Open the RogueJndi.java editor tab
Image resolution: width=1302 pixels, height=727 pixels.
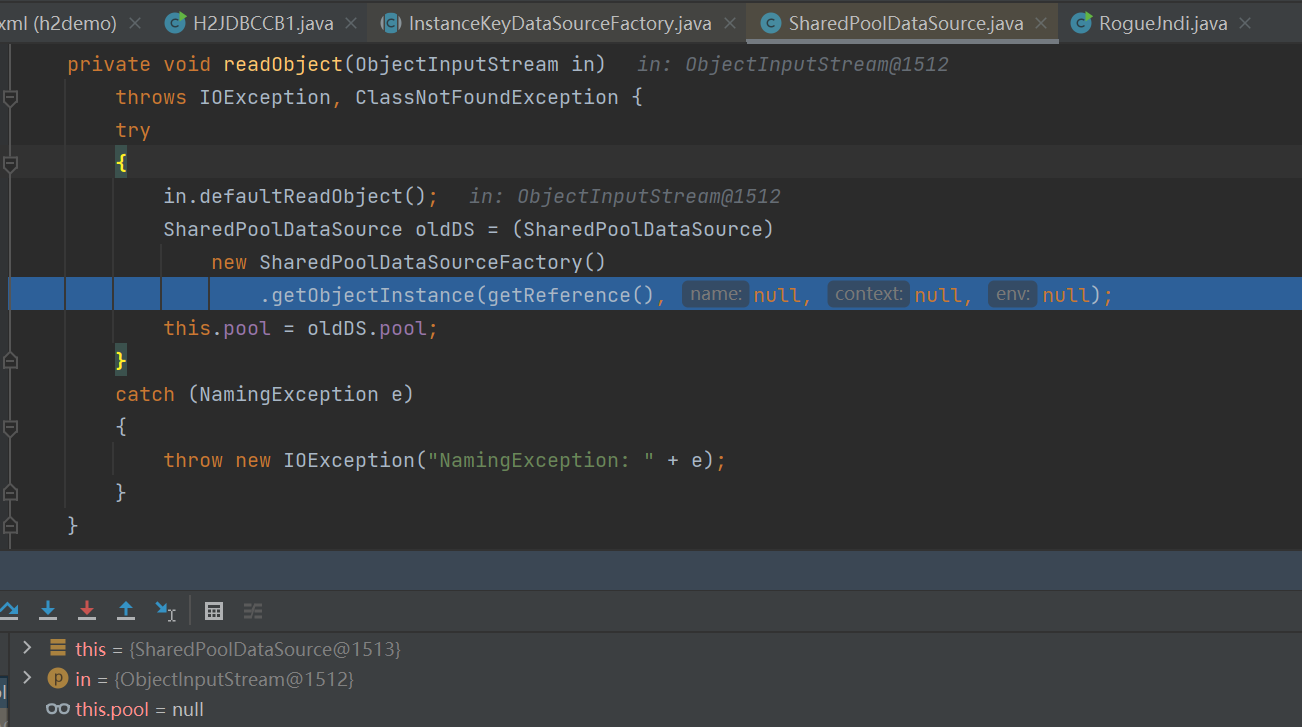pyautogui.click(x=1162, y=23)
